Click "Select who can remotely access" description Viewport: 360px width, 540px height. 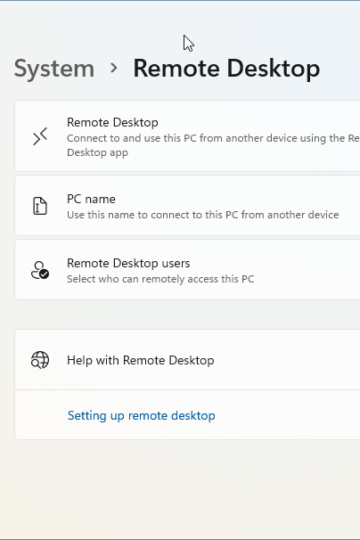click(161, 279)
